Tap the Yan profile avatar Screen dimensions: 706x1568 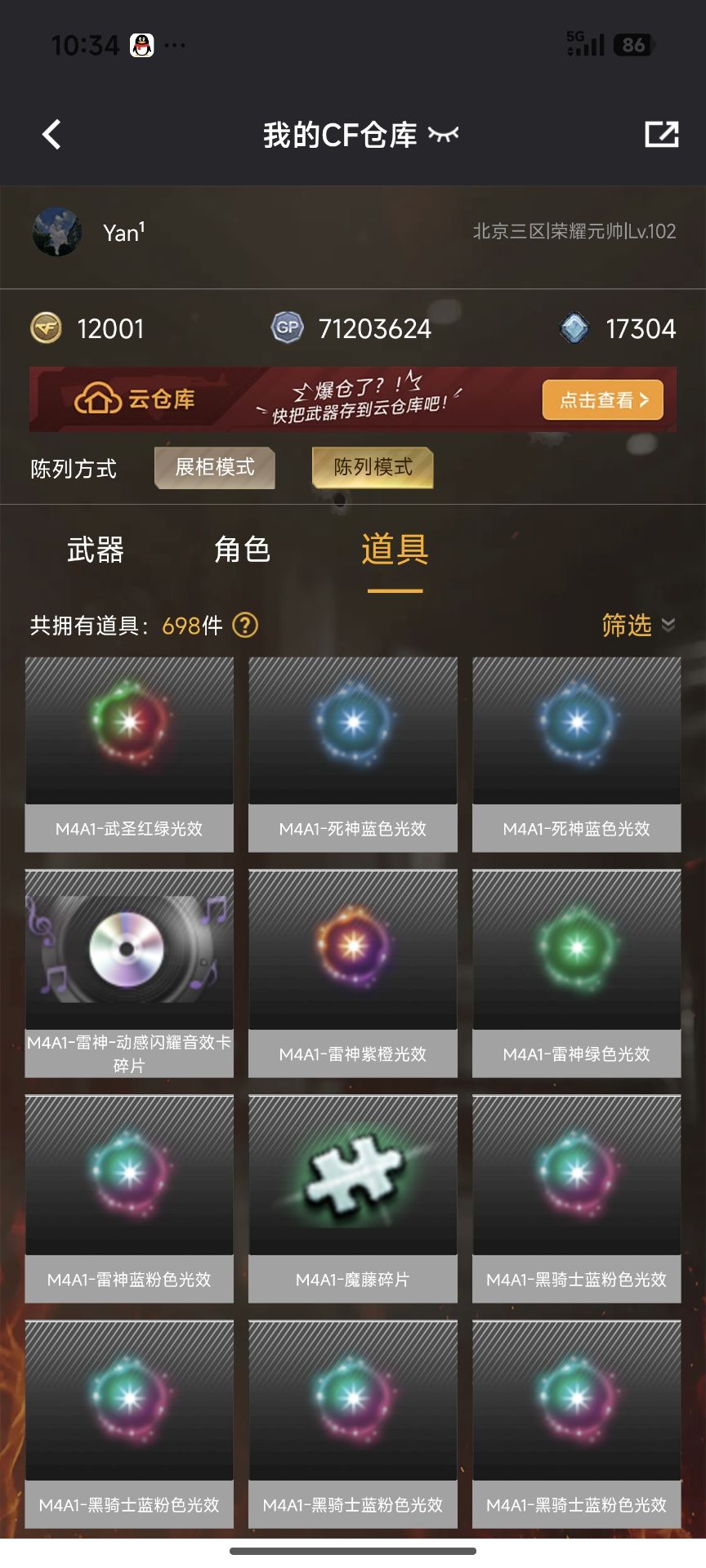(x=57, y=232)
